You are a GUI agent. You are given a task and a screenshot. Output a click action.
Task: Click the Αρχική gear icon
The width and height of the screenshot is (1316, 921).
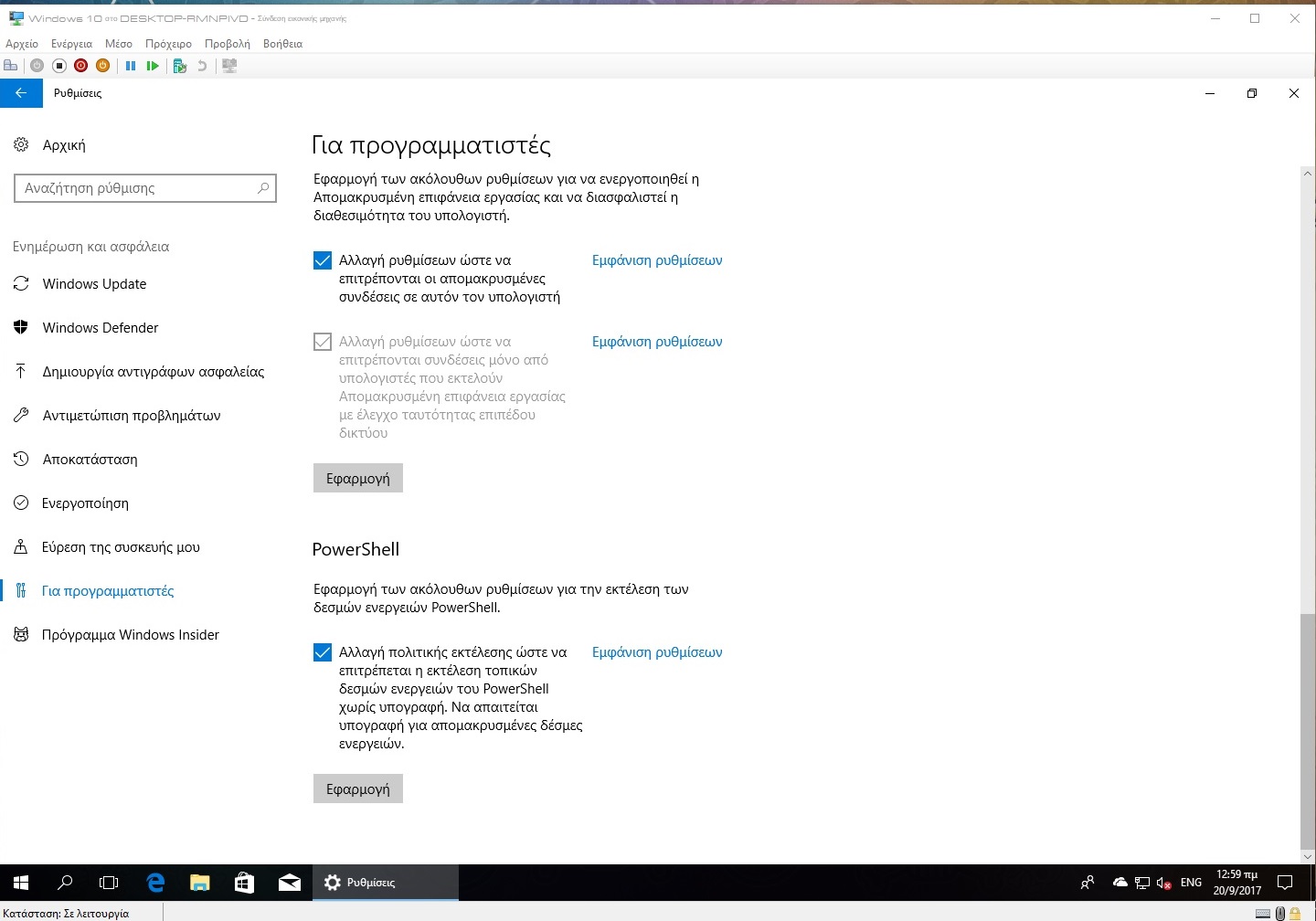21,144
